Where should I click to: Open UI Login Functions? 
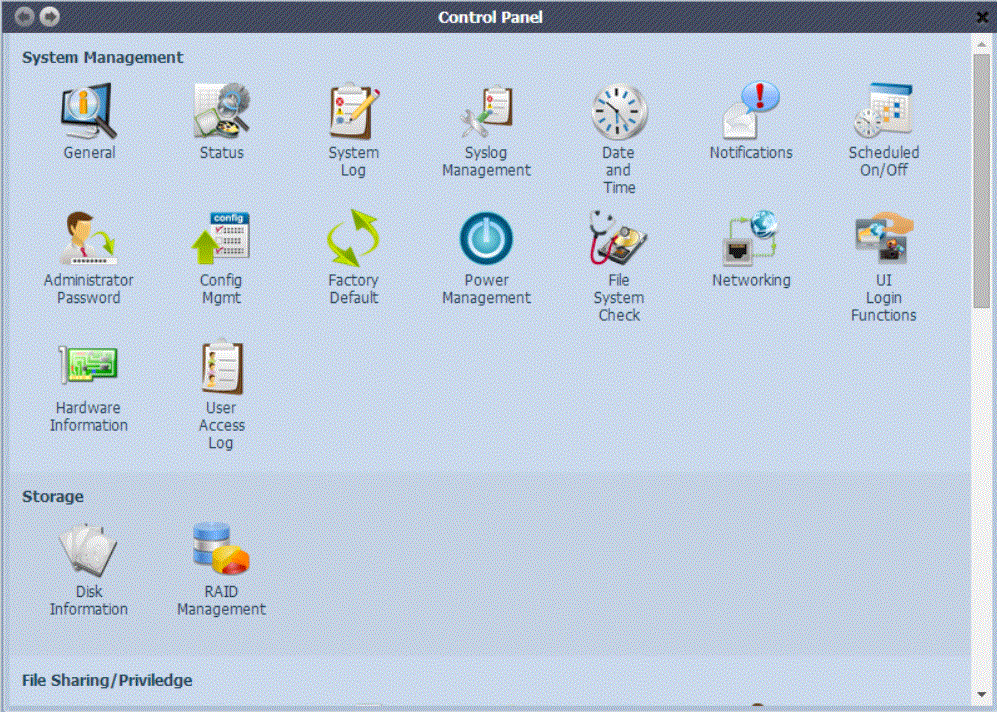point(884,238)
